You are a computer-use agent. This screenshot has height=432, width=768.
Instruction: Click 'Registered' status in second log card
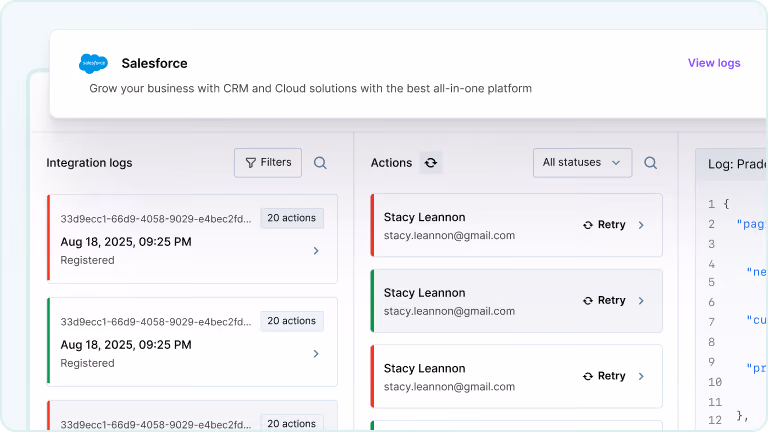coord(87,363)
